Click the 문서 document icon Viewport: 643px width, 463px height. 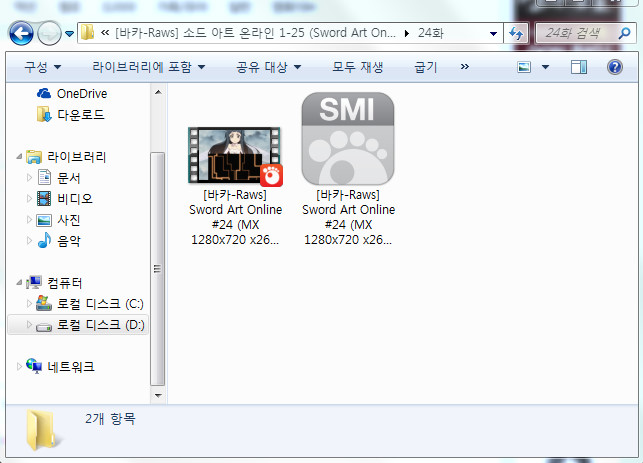44,178
